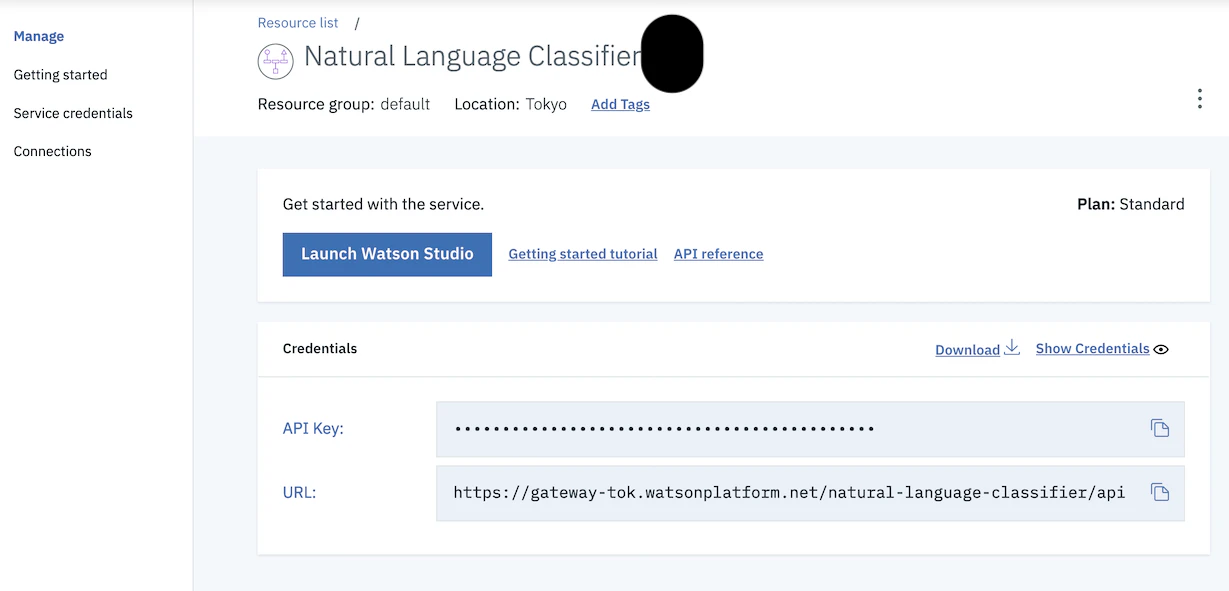Viewport: 1229px width, 591px height.
Task: Go back to Resource list breadcrumb
Action: click(x=298, y=23)
